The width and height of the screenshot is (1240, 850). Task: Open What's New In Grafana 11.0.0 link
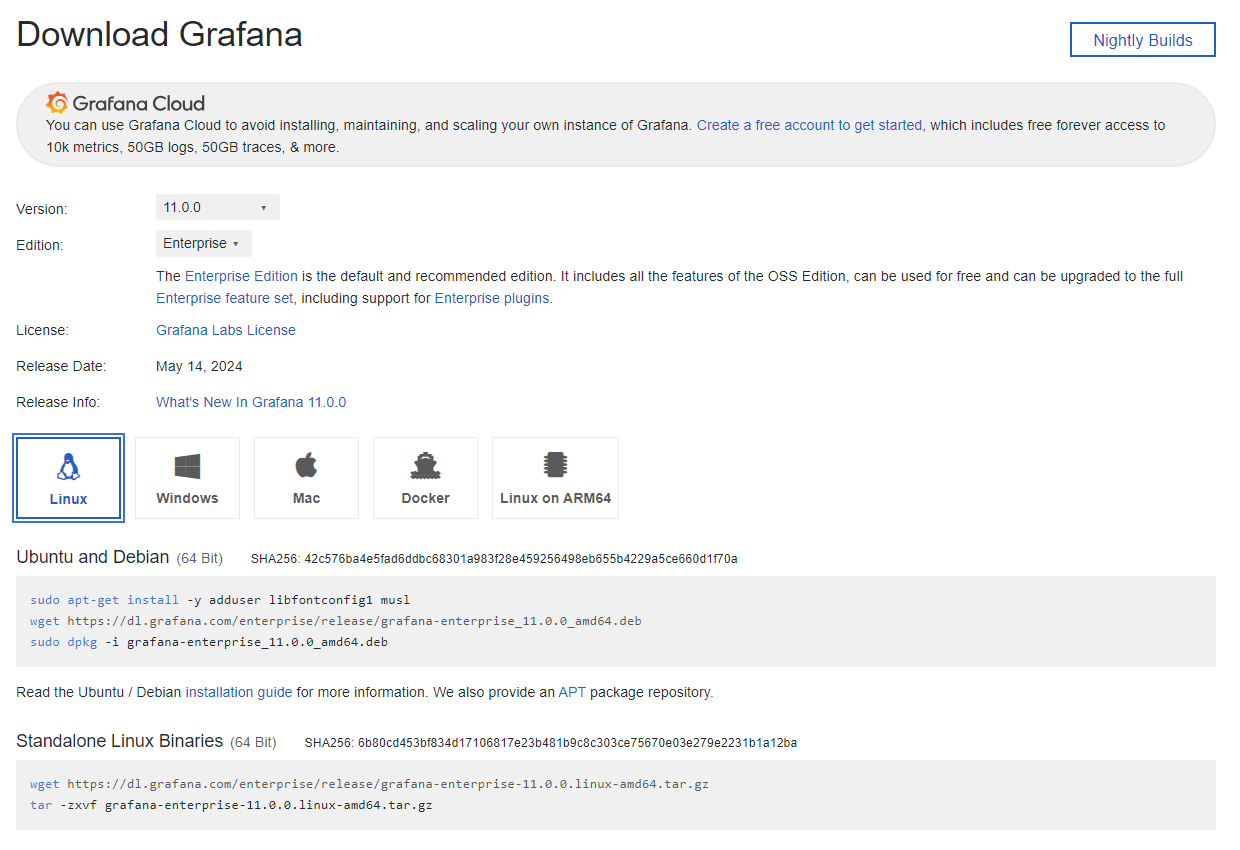click(x=251, y=402)
